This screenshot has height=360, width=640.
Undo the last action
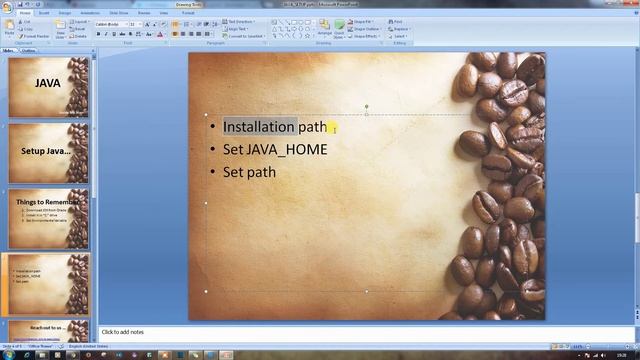[28, 4]
